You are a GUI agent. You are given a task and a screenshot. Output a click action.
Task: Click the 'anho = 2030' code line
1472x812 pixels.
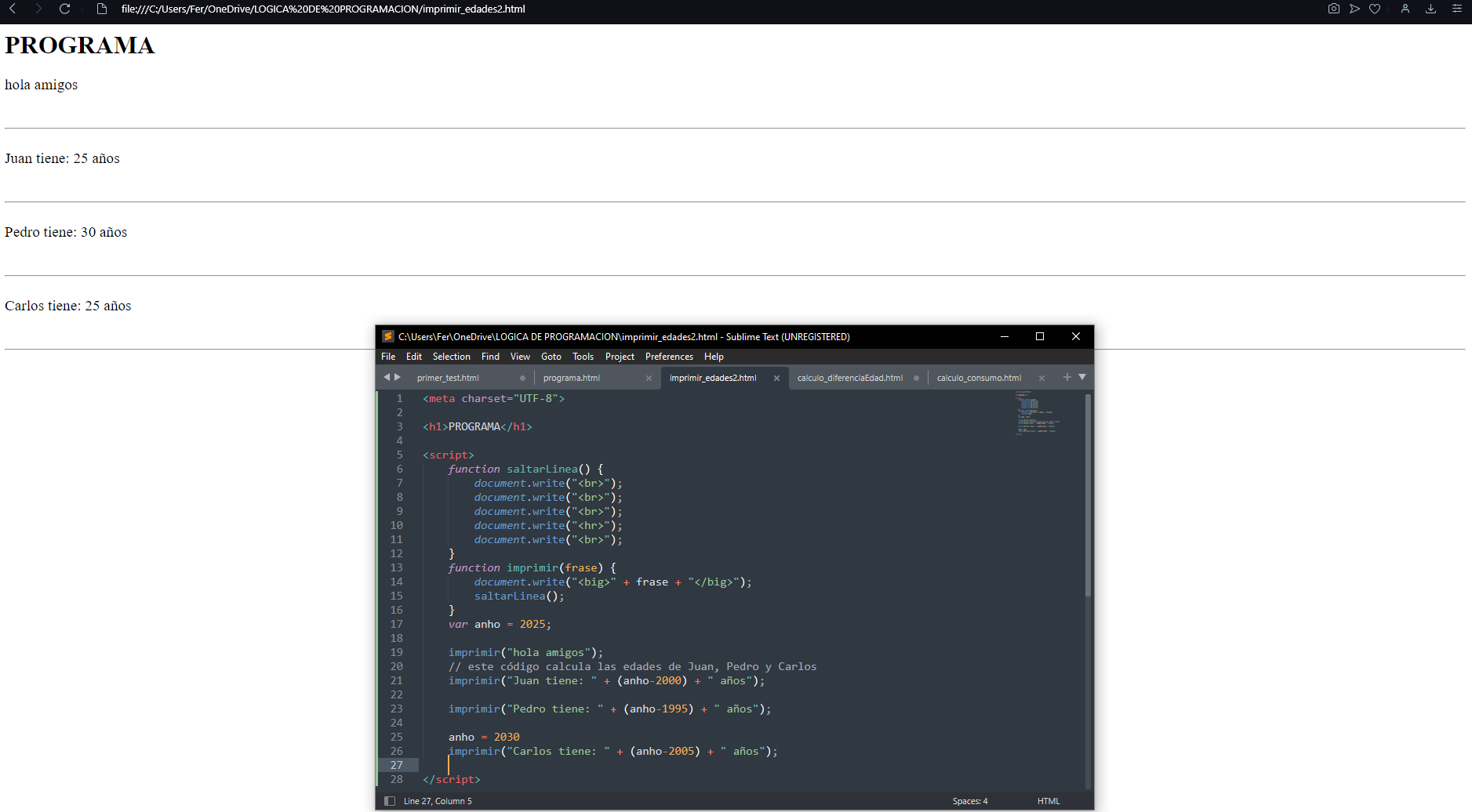point(484,737)
